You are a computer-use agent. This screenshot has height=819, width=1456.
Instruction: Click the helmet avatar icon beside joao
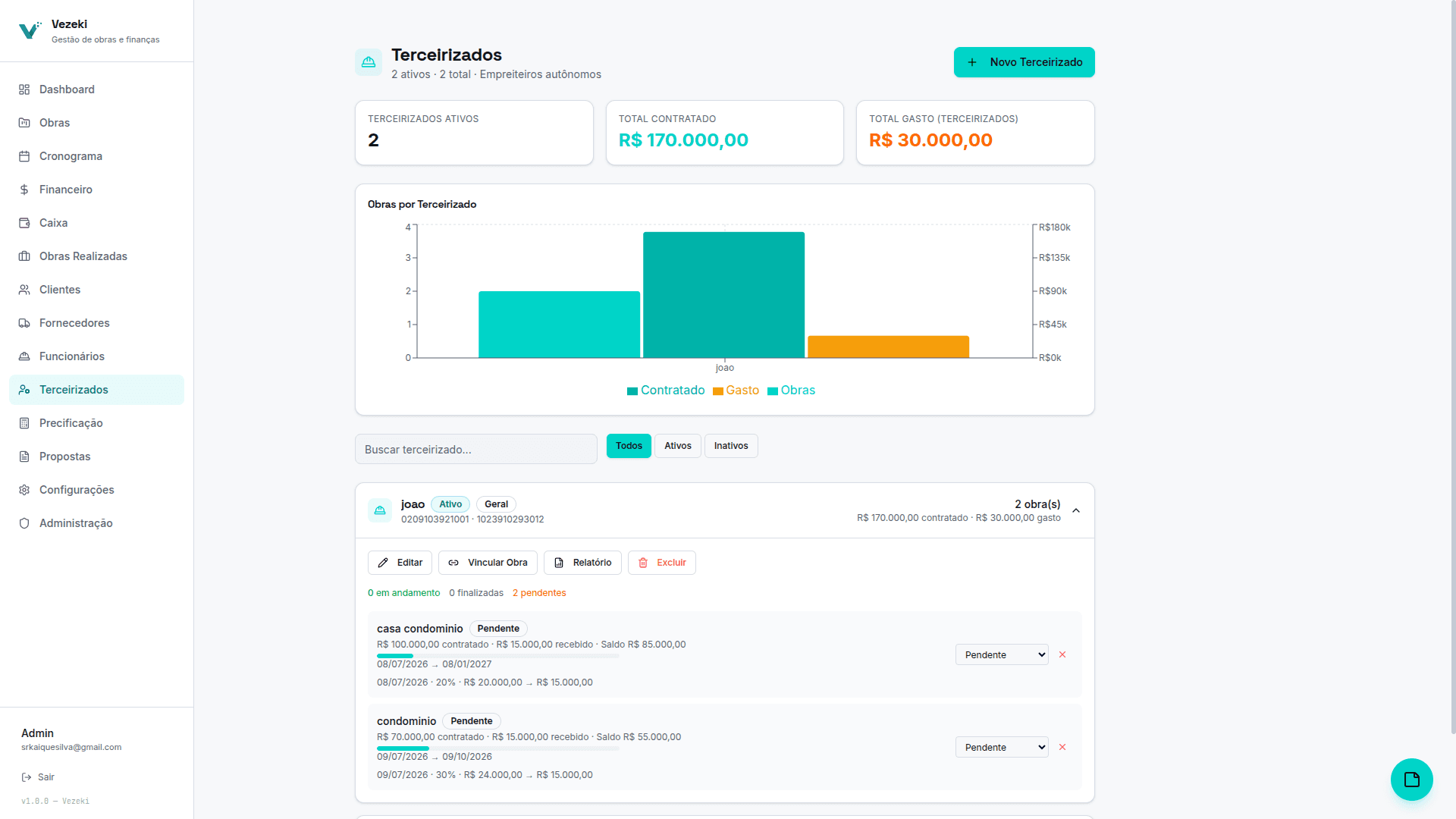pyautogui.click(x=380, y=510)
